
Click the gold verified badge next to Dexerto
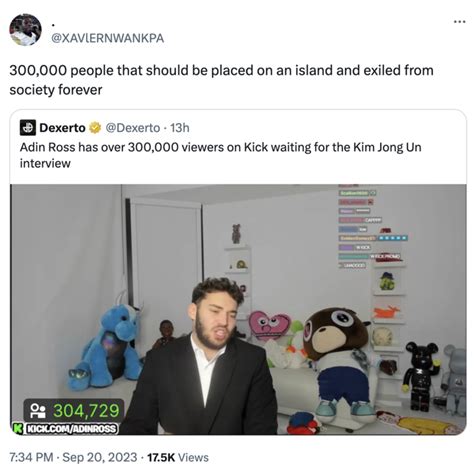tap(95, 128)
